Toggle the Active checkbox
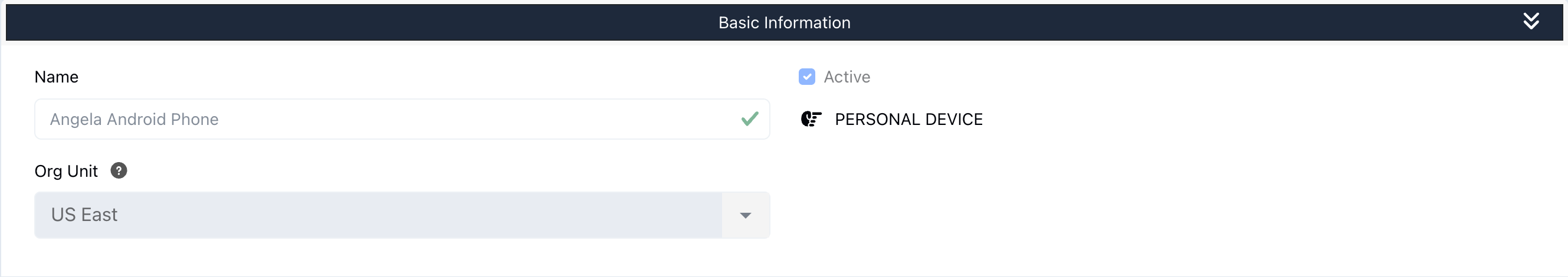1568x277 pixels. coord(806,77)
